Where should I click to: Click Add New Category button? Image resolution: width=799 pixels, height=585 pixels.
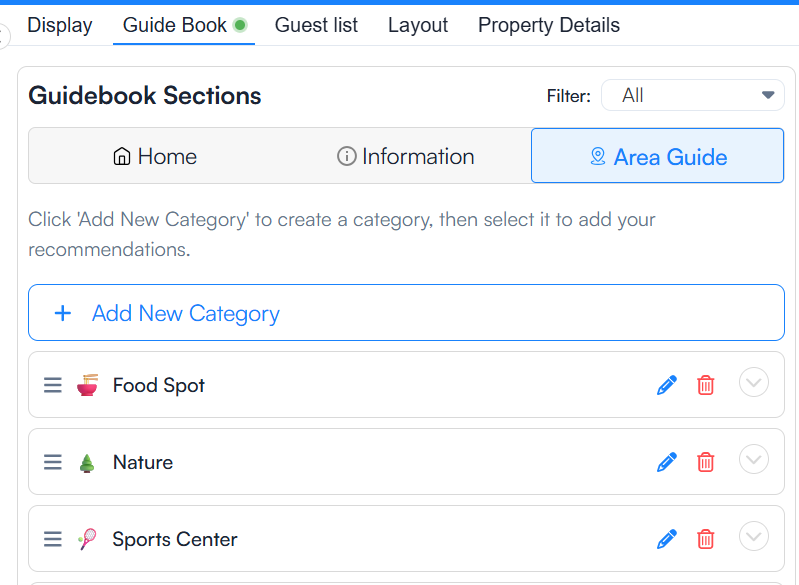(x=406, y=312)
